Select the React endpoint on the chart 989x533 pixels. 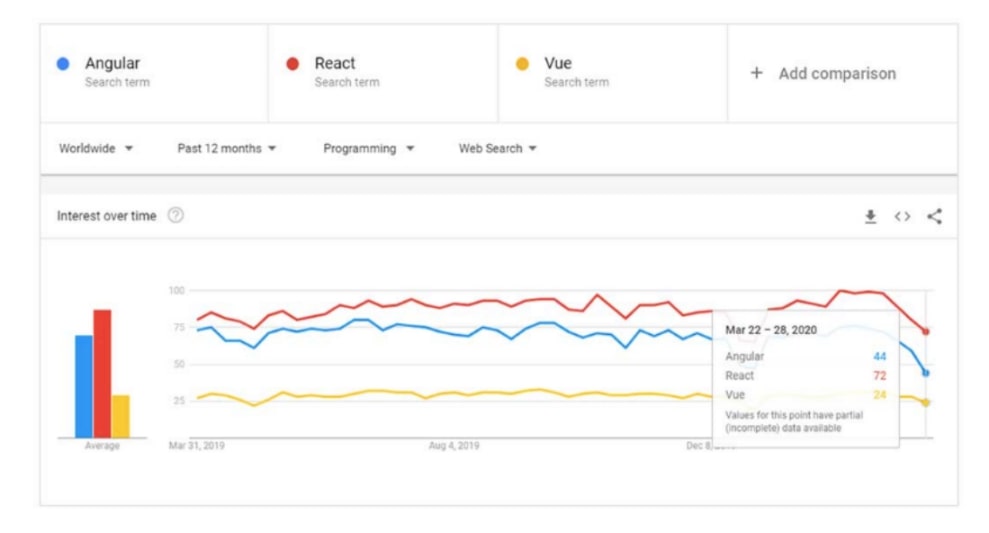926,331
